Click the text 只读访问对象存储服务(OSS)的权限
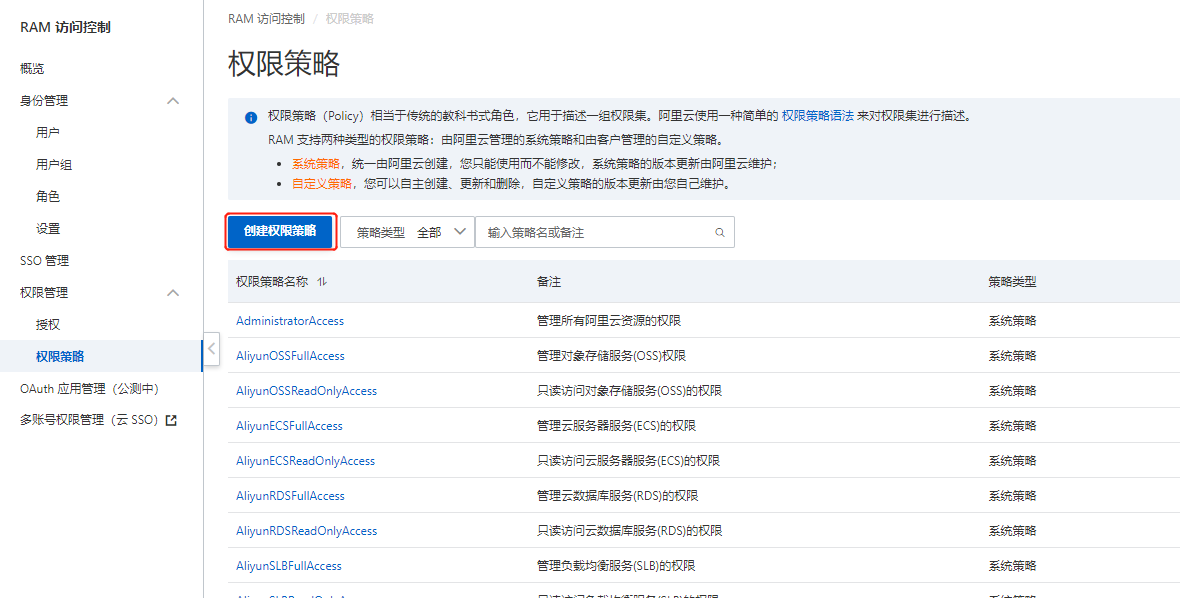 tap(630, 390)
